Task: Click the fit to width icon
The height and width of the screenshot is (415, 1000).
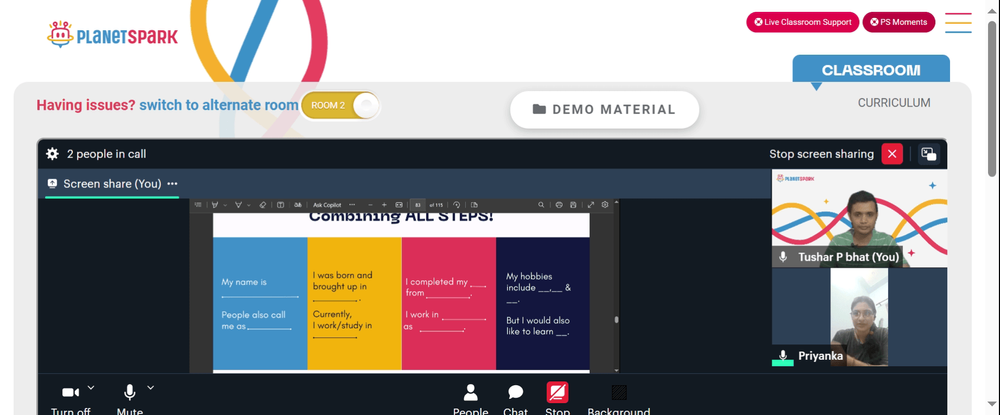Action: pyautogui.click(x=399, y=205)
